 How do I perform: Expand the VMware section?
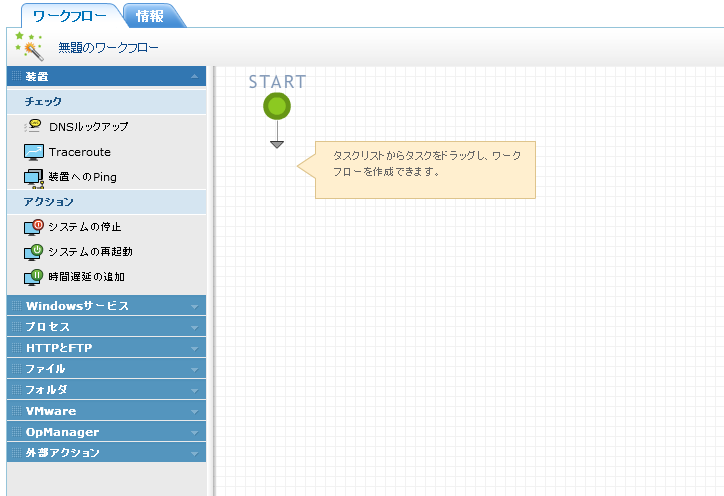(194, 411)
